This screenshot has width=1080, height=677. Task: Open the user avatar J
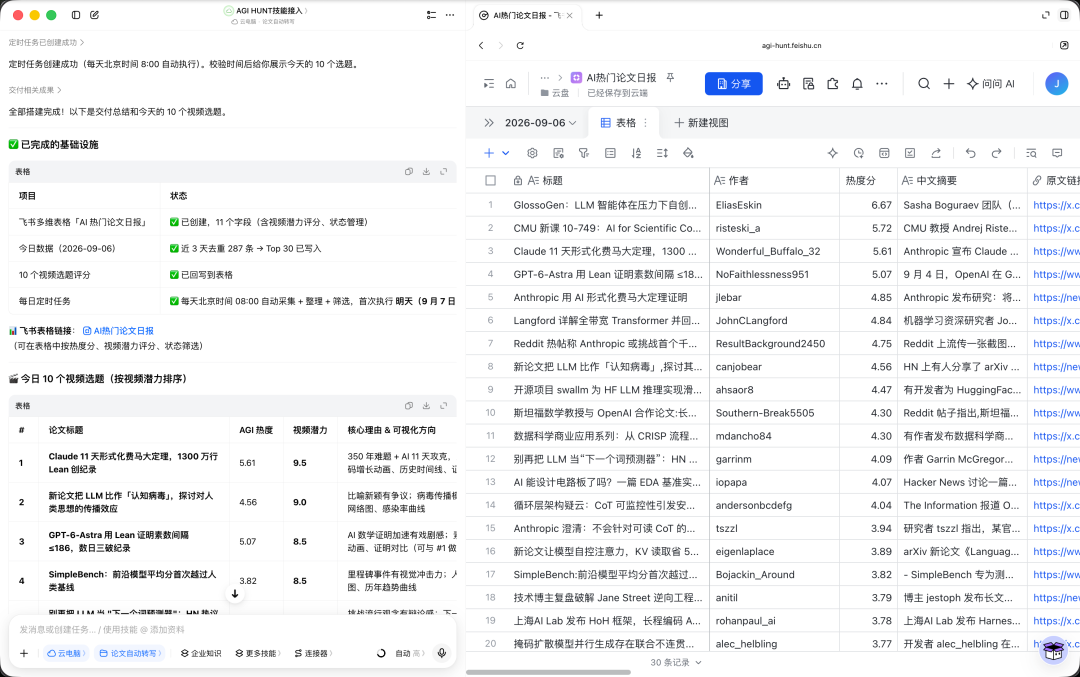coord(1056,83)
